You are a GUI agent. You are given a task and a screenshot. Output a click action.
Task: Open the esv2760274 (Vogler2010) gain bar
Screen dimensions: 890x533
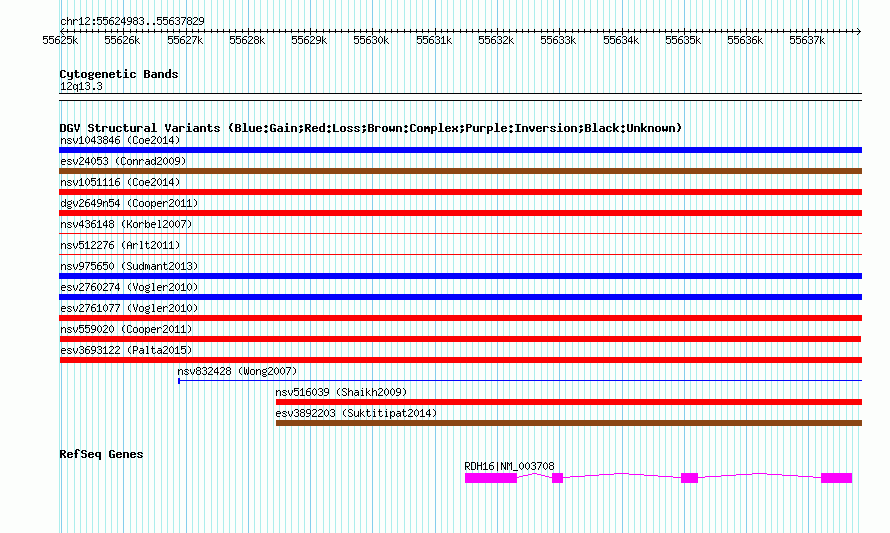(460, 297)
